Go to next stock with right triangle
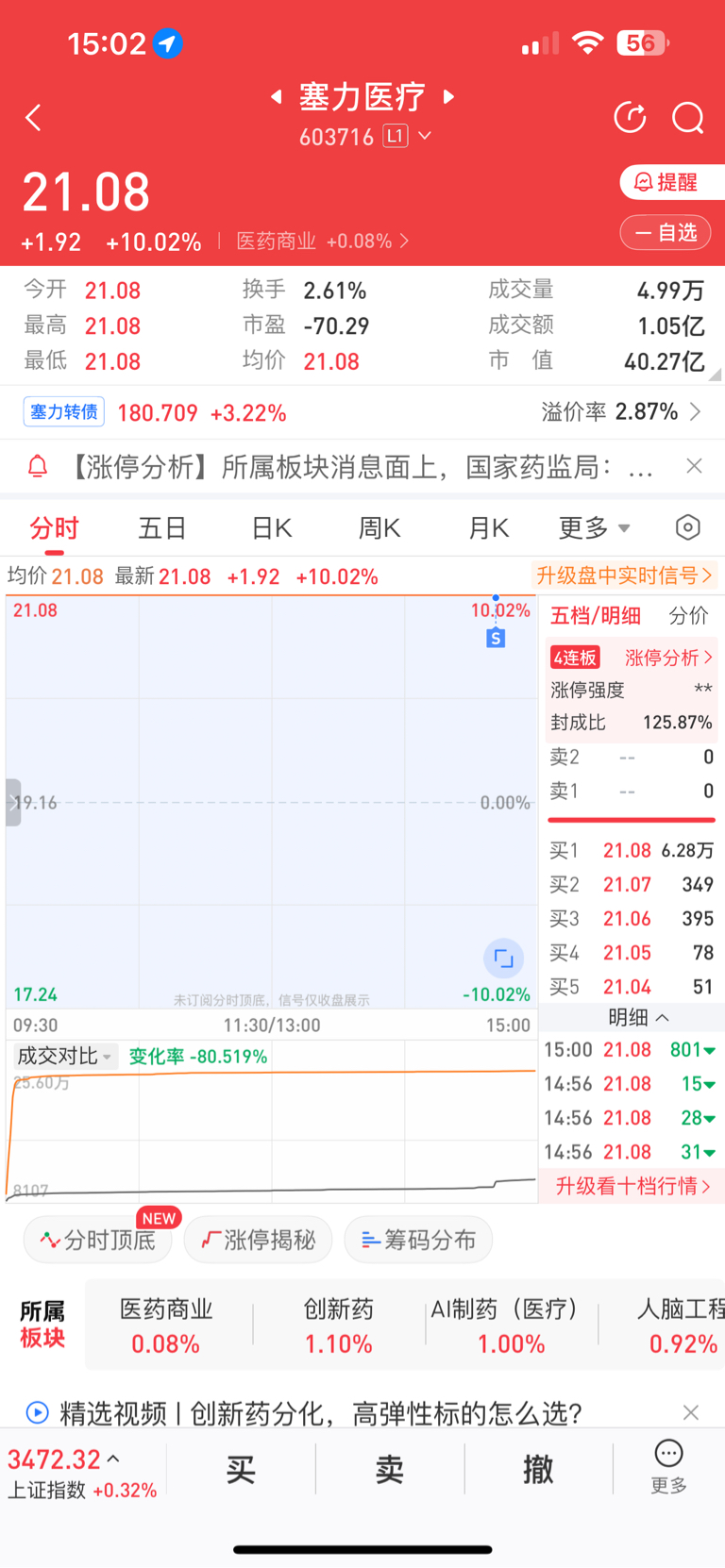725x1568 pixels. [449, 96]
